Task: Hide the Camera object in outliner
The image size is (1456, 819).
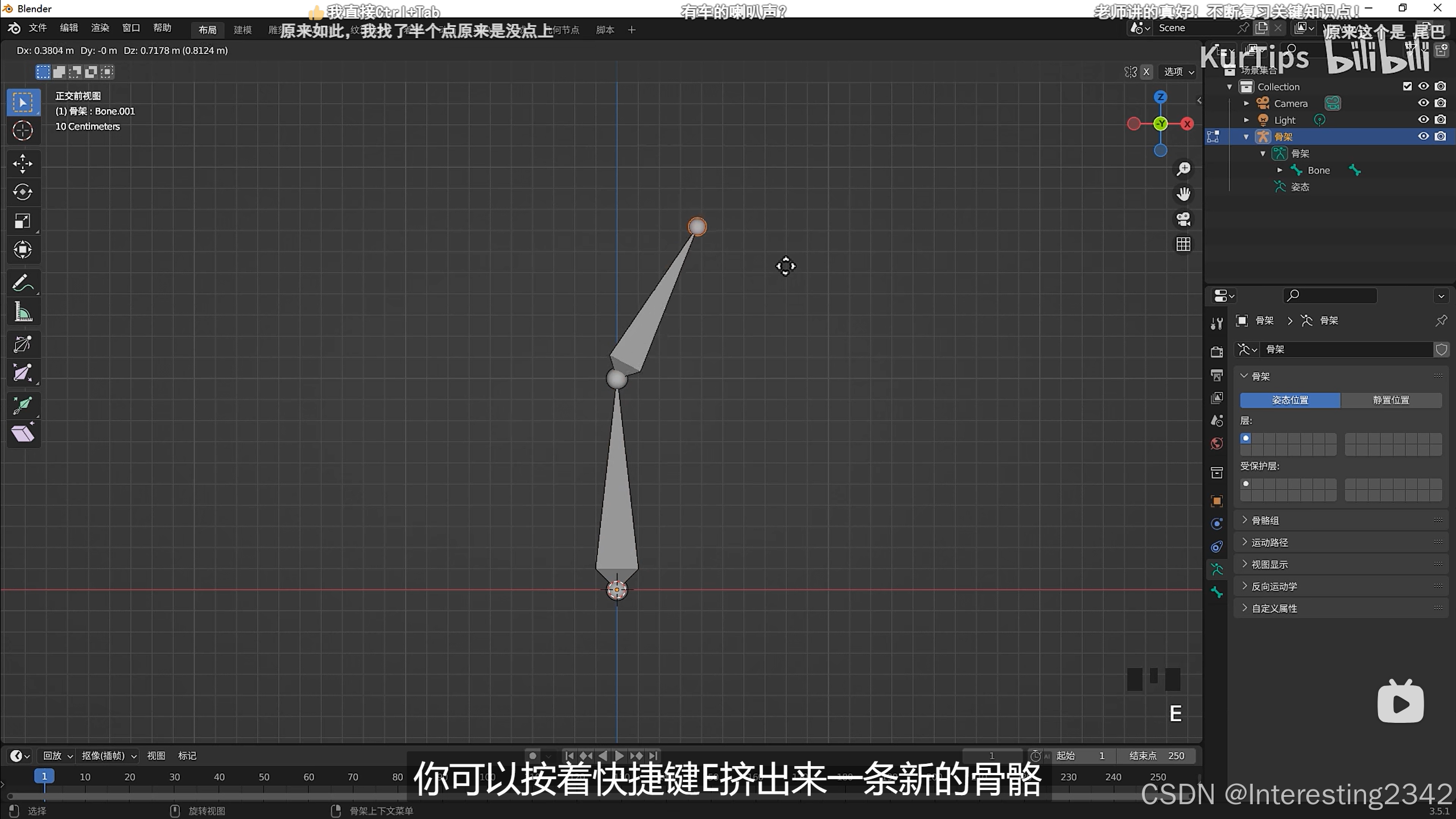Action: pos(1423,103)
